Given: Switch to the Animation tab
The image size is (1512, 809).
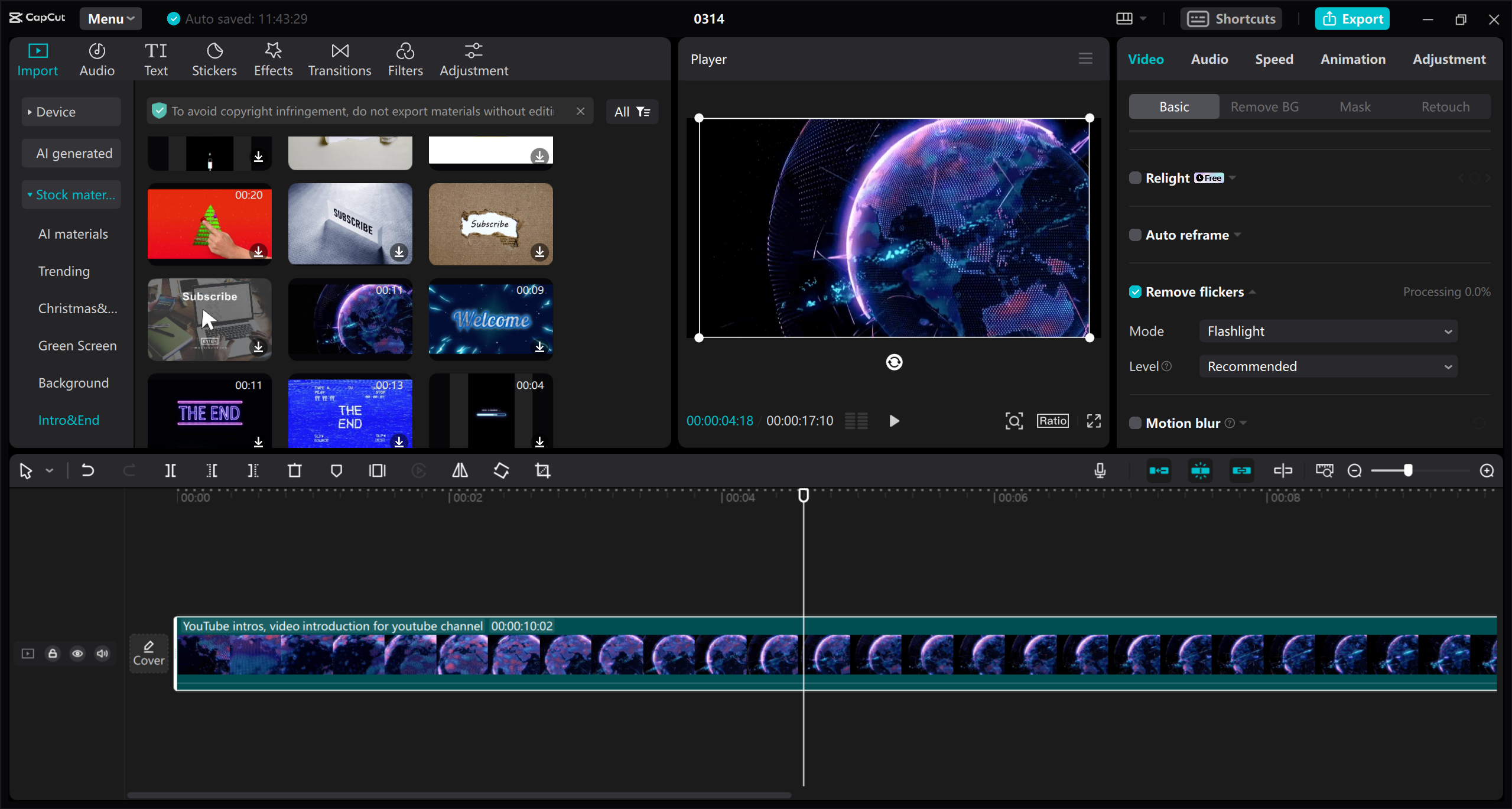Looking at the screenshot, I should 1352,59.
